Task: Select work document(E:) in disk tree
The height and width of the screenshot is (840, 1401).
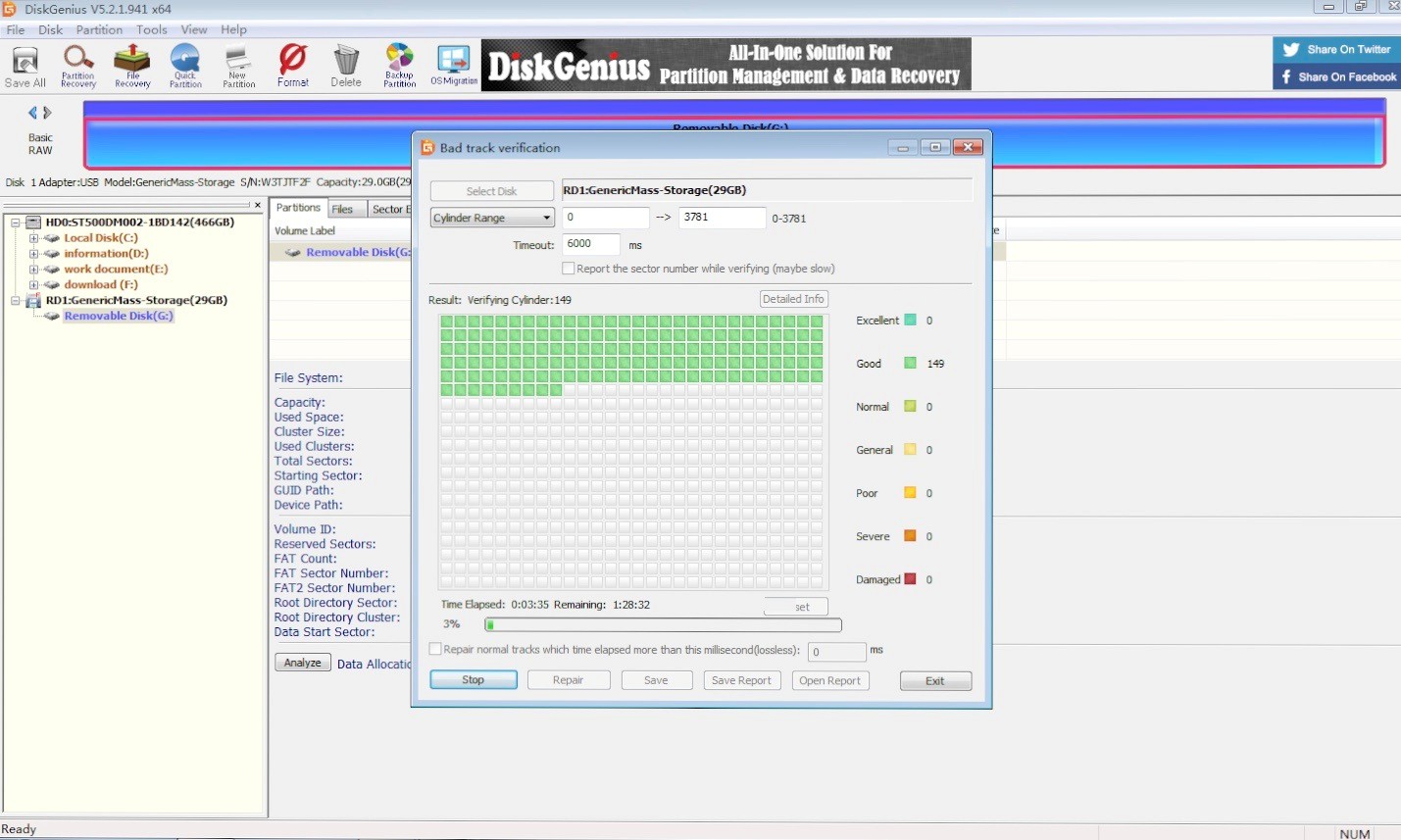Action: [116, 270]
